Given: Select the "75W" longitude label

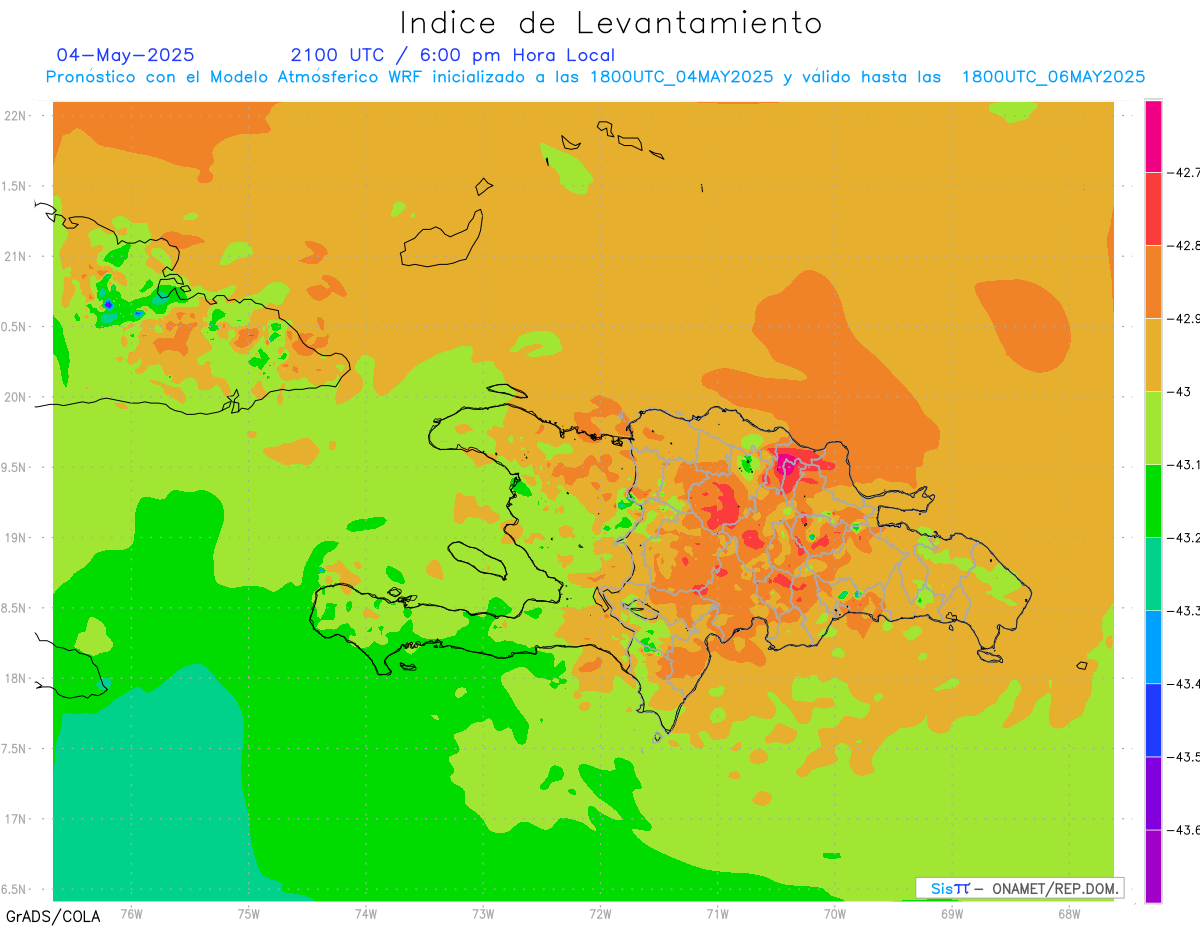Looking at the screenshot, I should (249, 913).
